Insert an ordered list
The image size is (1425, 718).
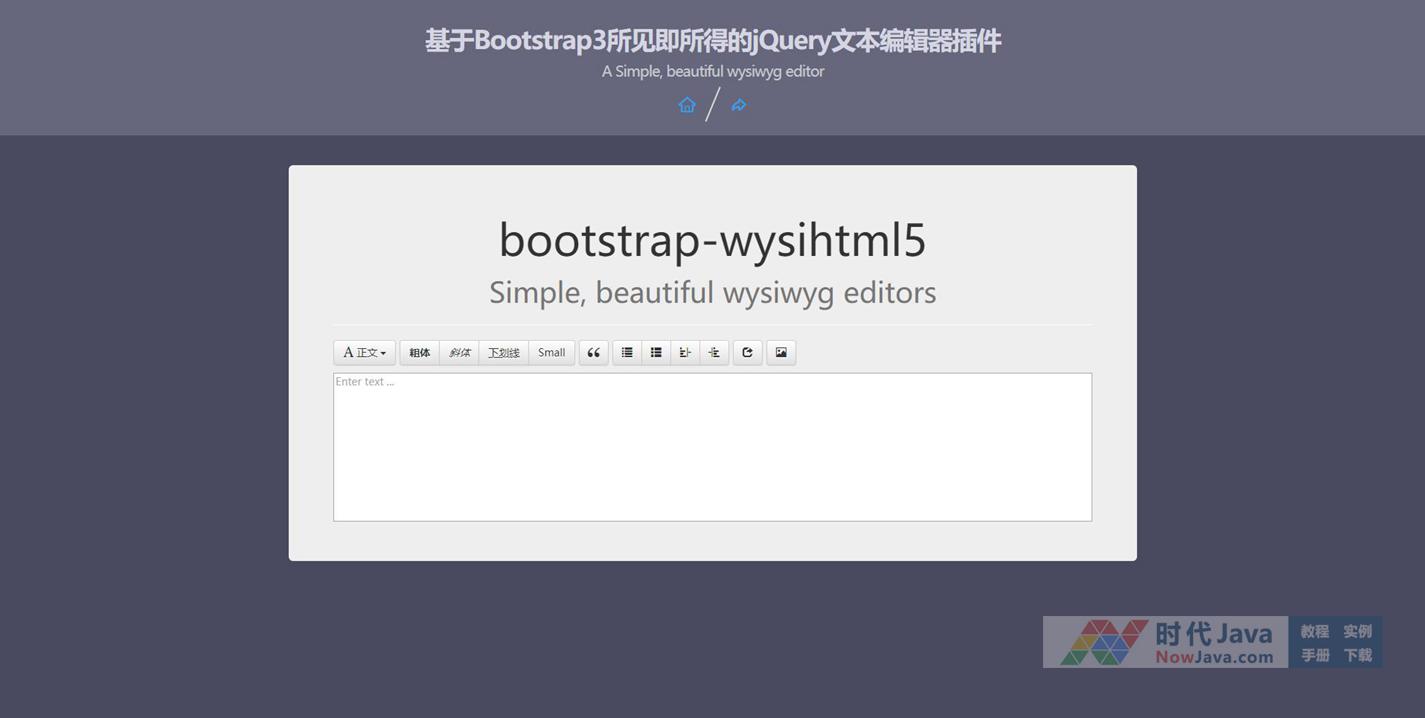click(656, 353)
